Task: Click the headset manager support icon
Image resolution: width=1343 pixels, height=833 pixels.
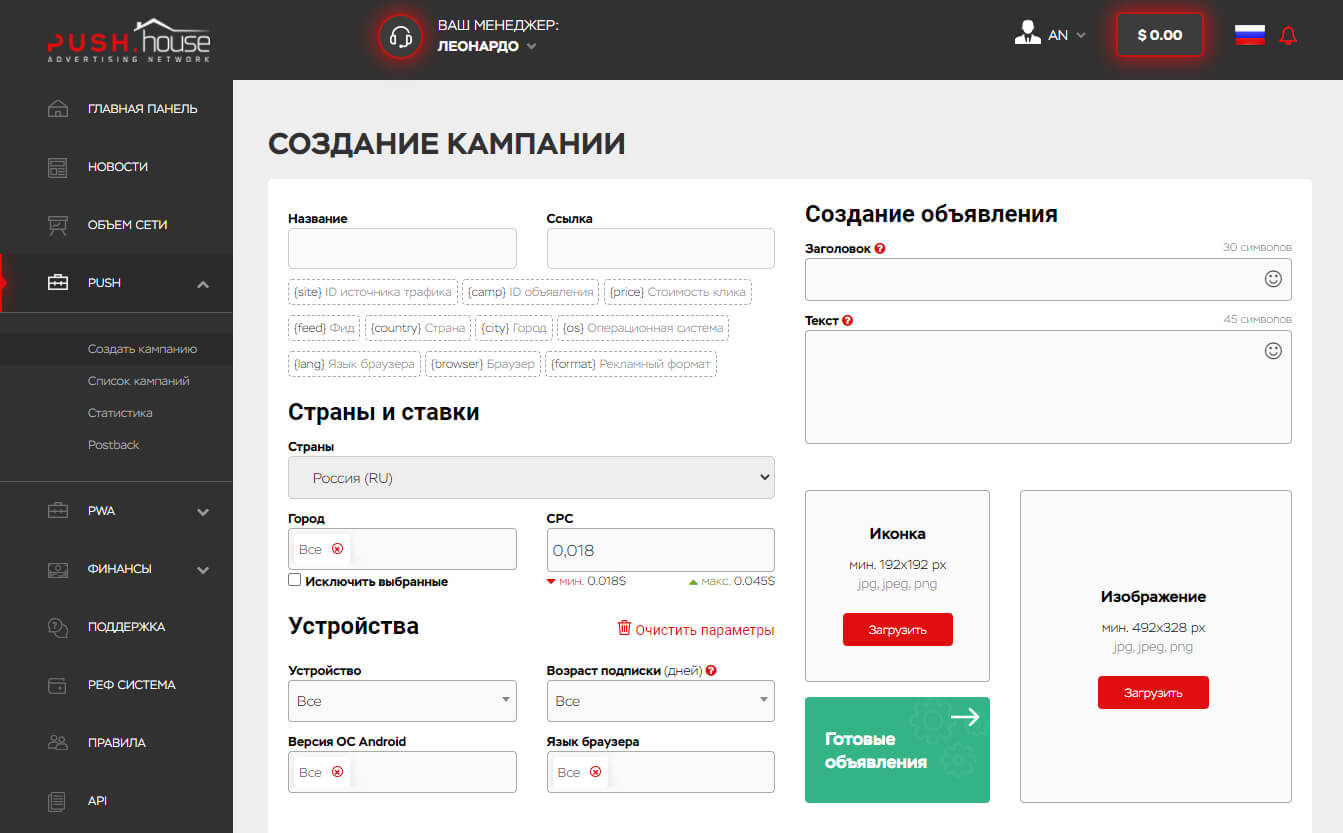Action: 401,37
